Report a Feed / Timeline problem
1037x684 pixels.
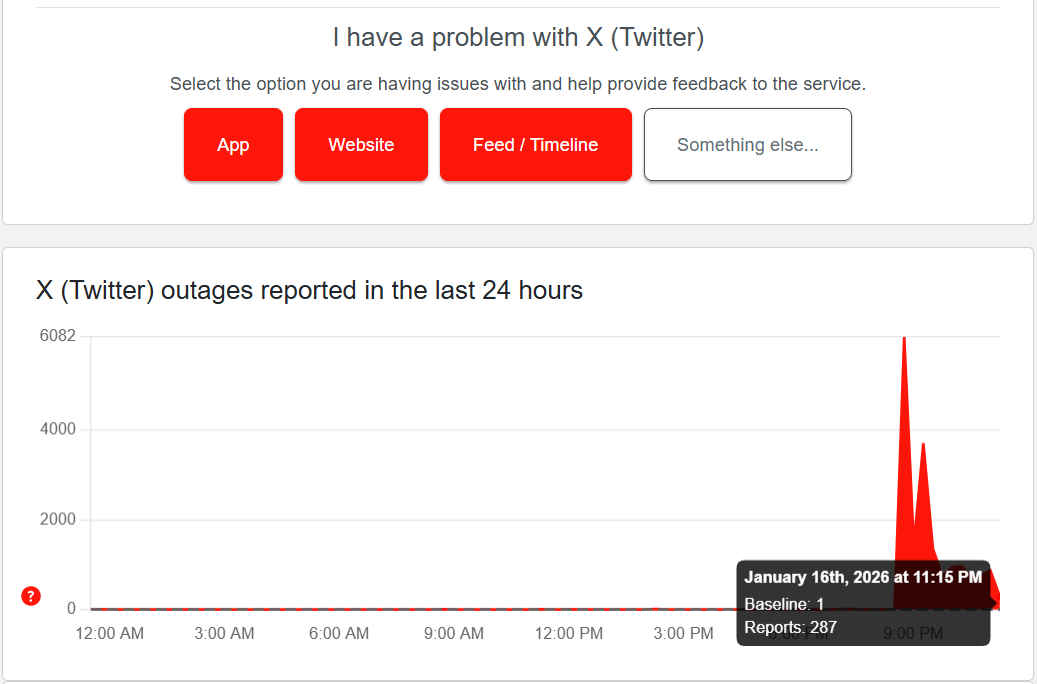point(535,145)
